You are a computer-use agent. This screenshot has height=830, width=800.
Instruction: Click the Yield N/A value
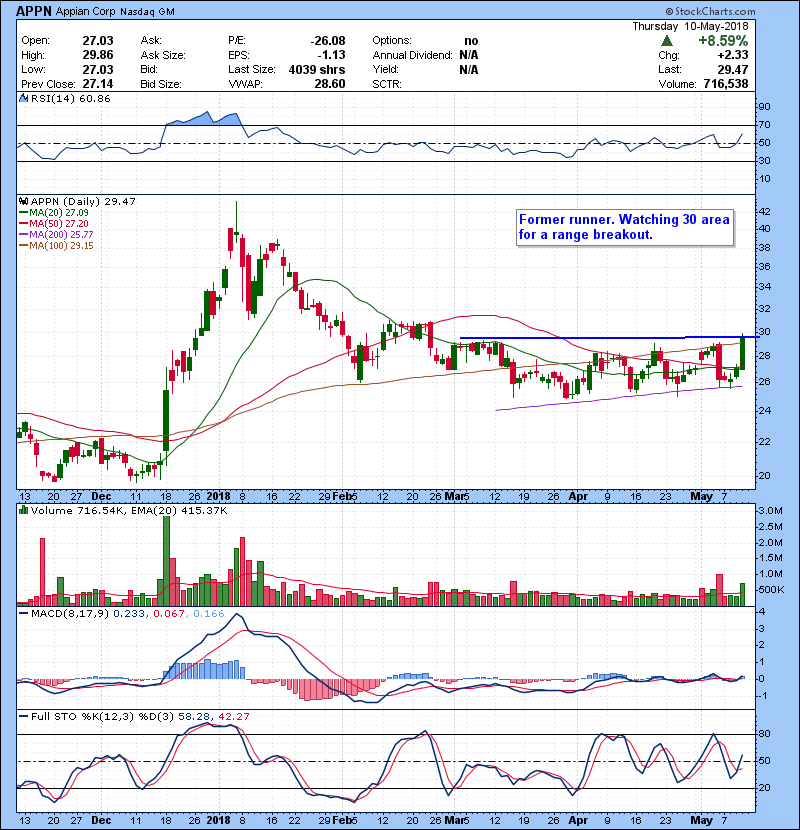[469, 69]
